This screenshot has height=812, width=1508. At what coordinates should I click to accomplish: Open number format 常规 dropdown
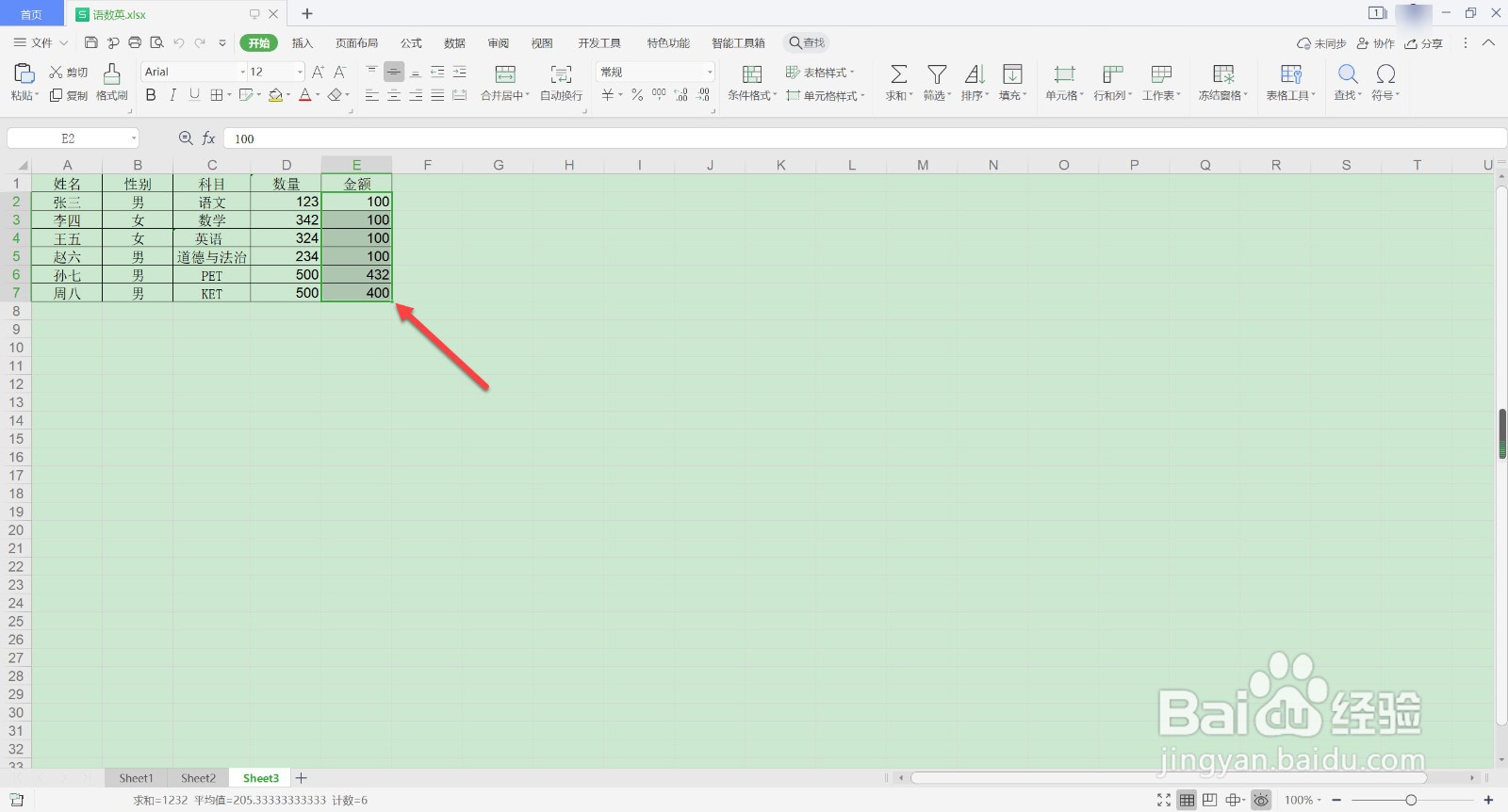(x=710, y=72)
